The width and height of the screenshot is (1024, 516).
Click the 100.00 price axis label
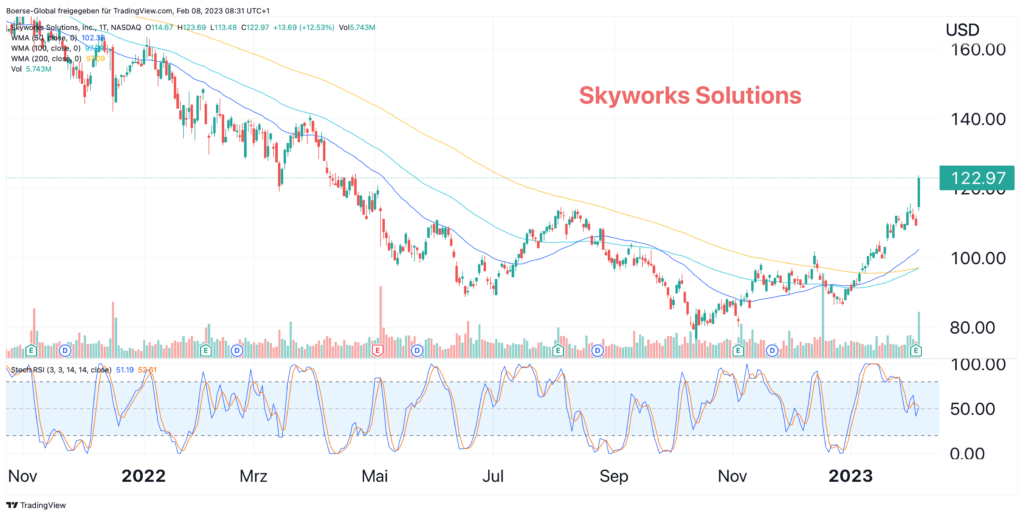point(977,258)
